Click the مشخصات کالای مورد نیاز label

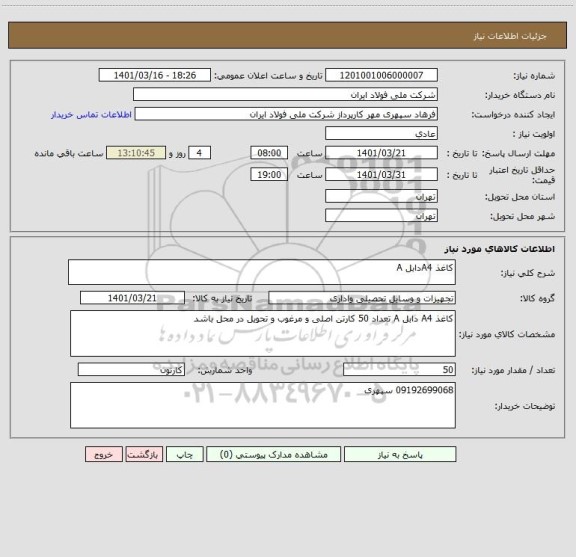(x=507, y=334)
